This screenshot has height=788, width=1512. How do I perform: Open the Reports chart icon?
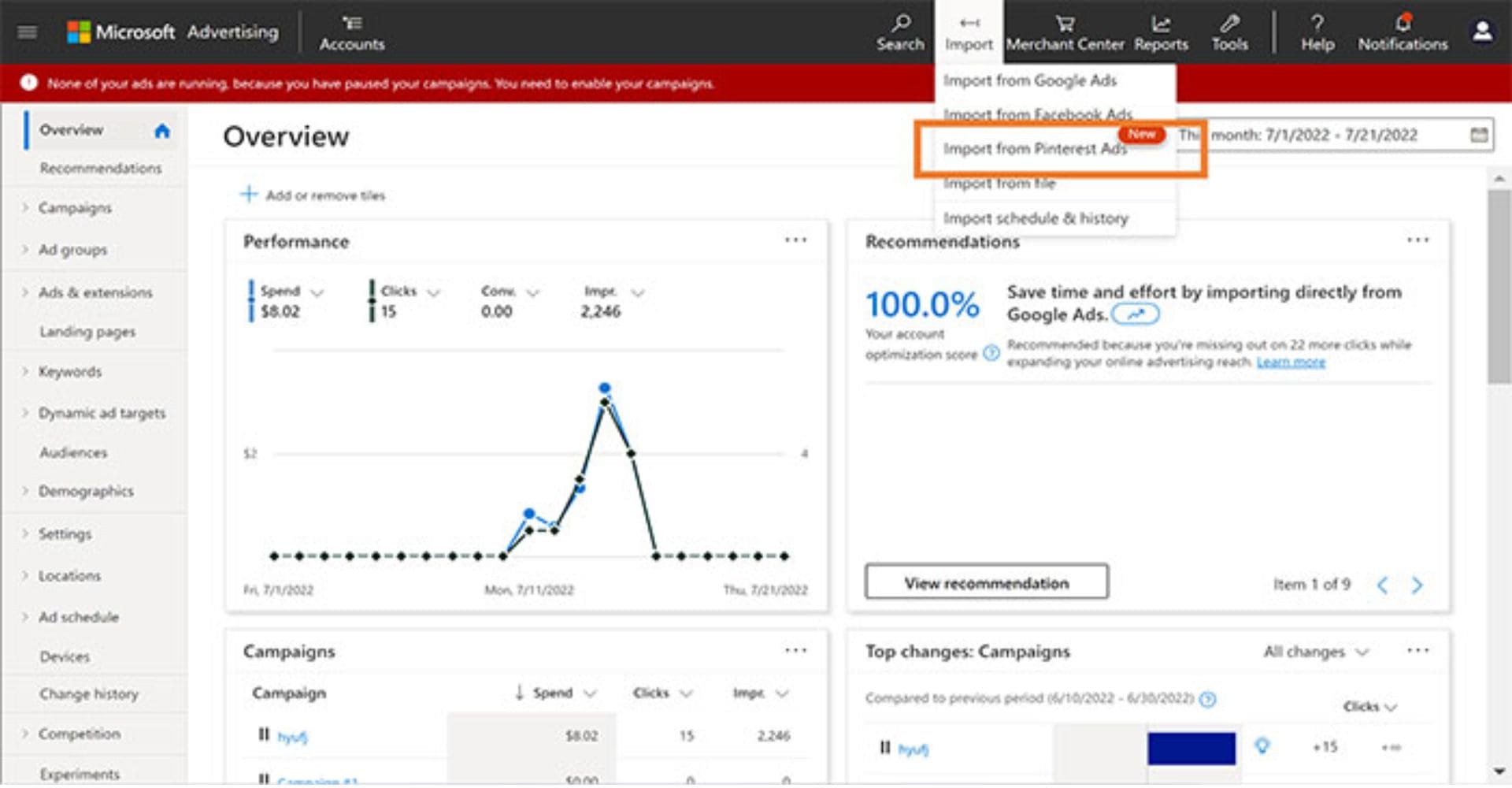(1161, 24)
